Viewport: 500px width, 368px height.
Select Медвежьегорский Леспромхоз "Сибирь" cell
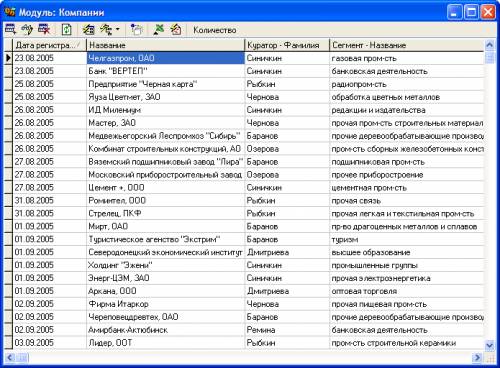pyautogui.click(x=166, y=136)
